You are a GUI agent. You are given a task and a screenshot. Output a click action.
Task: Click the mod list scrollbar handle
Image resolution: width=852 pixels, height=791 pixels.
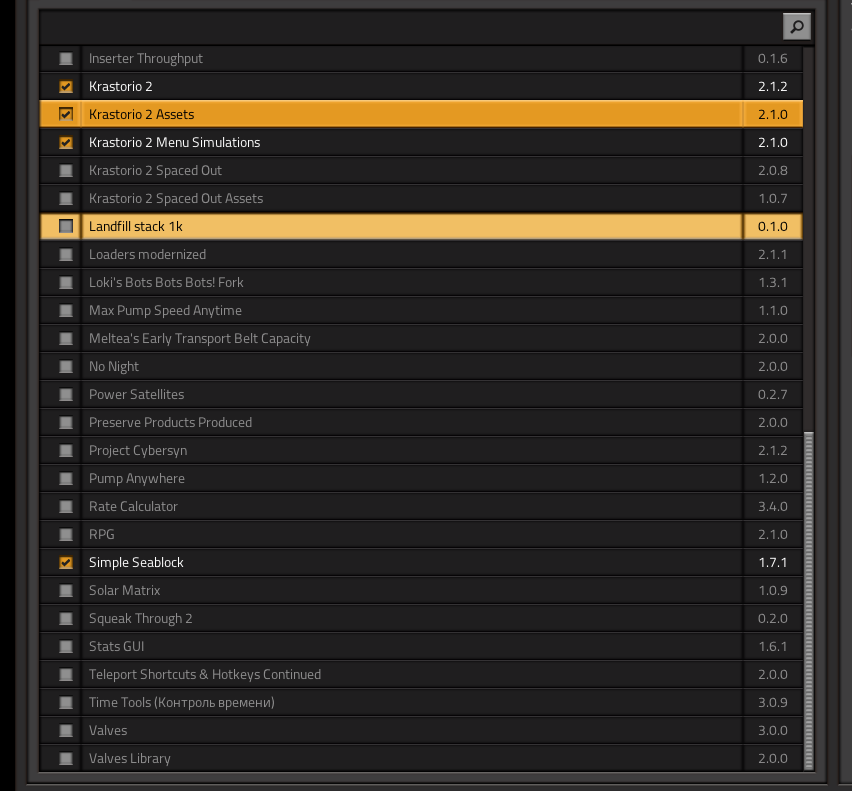tap(809, 601)
